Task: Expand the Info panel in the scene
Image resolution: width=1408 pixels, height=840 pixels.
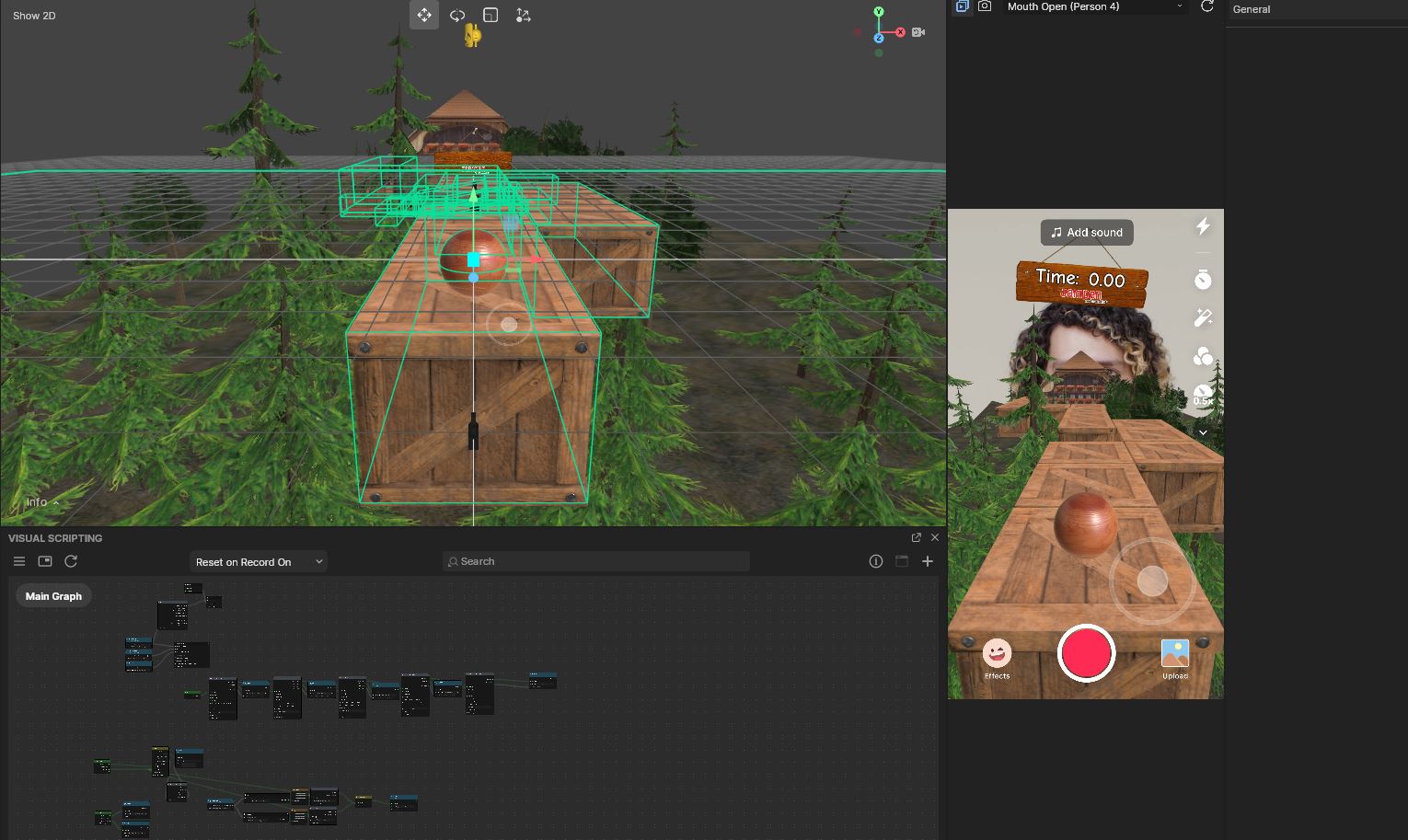Action: (x=42, y=502)
